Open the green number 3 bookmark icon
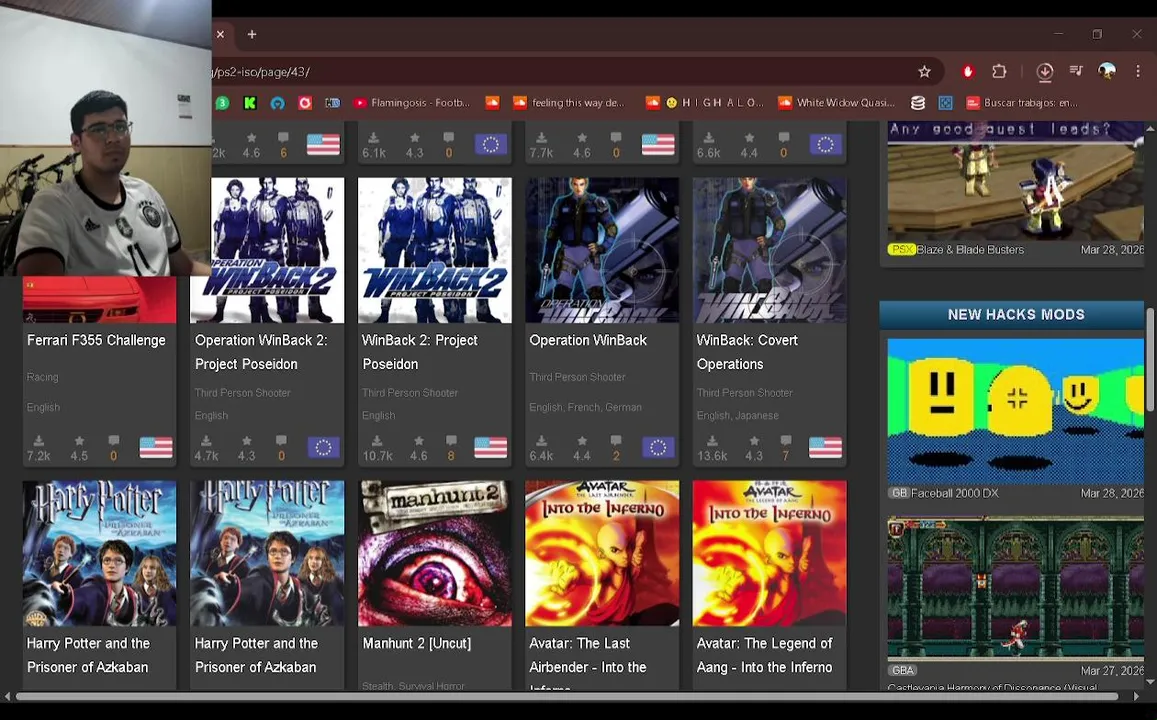This screenshot has height=720, width=1157. [222, 103]
